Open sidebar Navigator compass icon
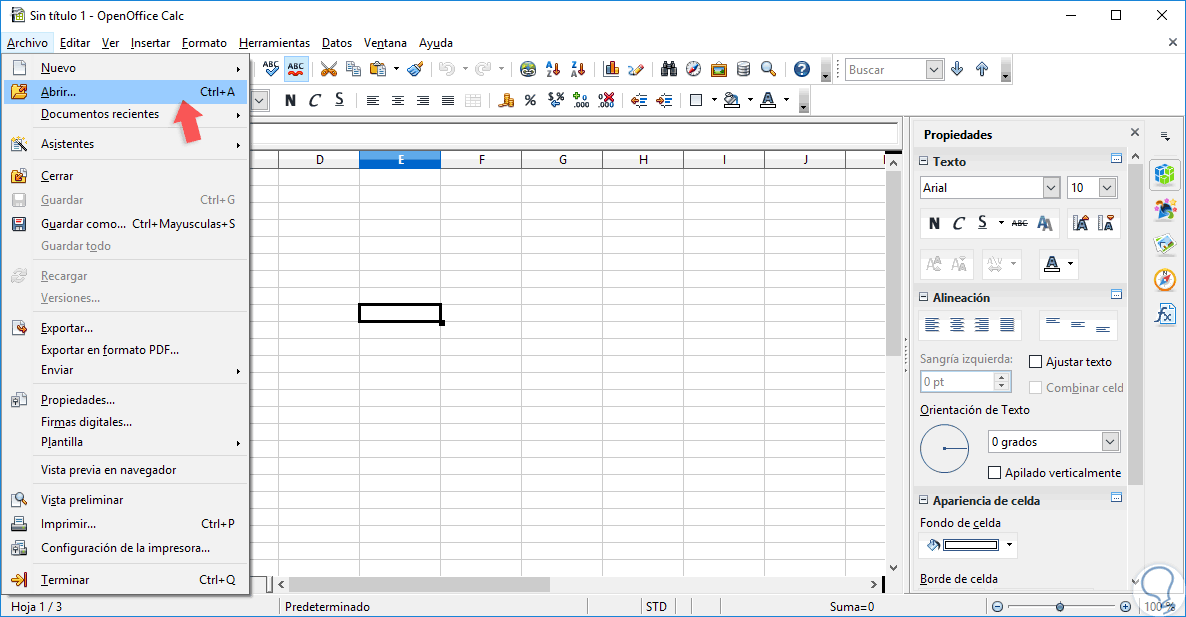The image size is (1186, 617). click(1165, 279)
